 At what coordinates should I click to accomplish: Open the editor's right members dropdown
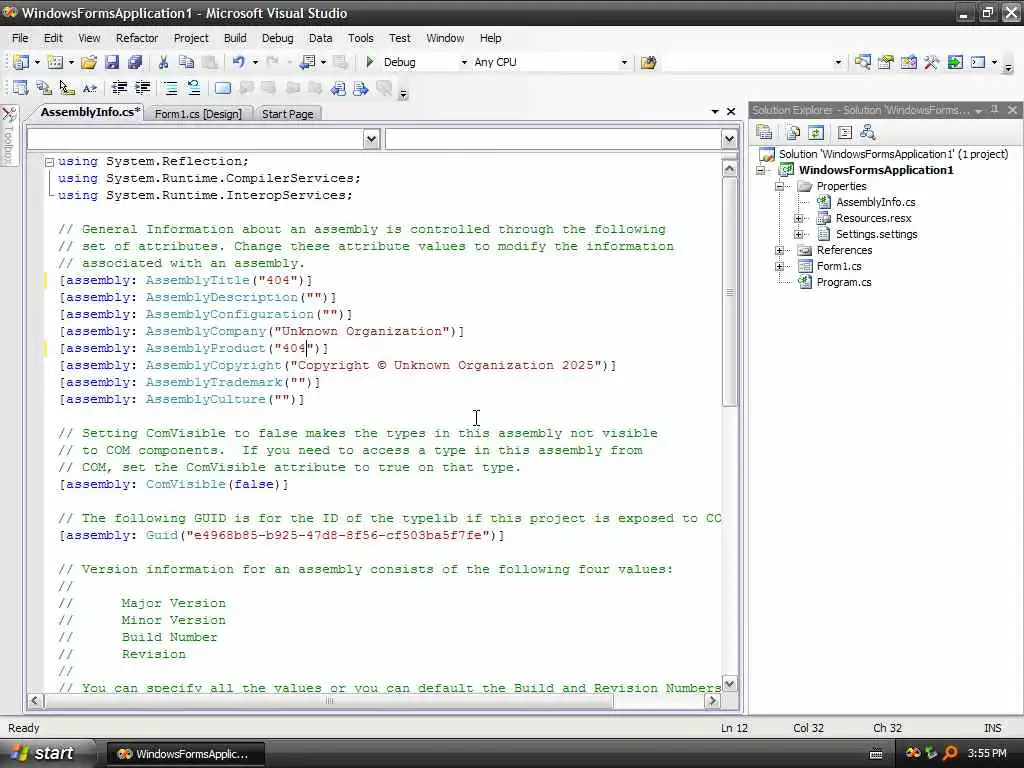click(x=729, y=138)
